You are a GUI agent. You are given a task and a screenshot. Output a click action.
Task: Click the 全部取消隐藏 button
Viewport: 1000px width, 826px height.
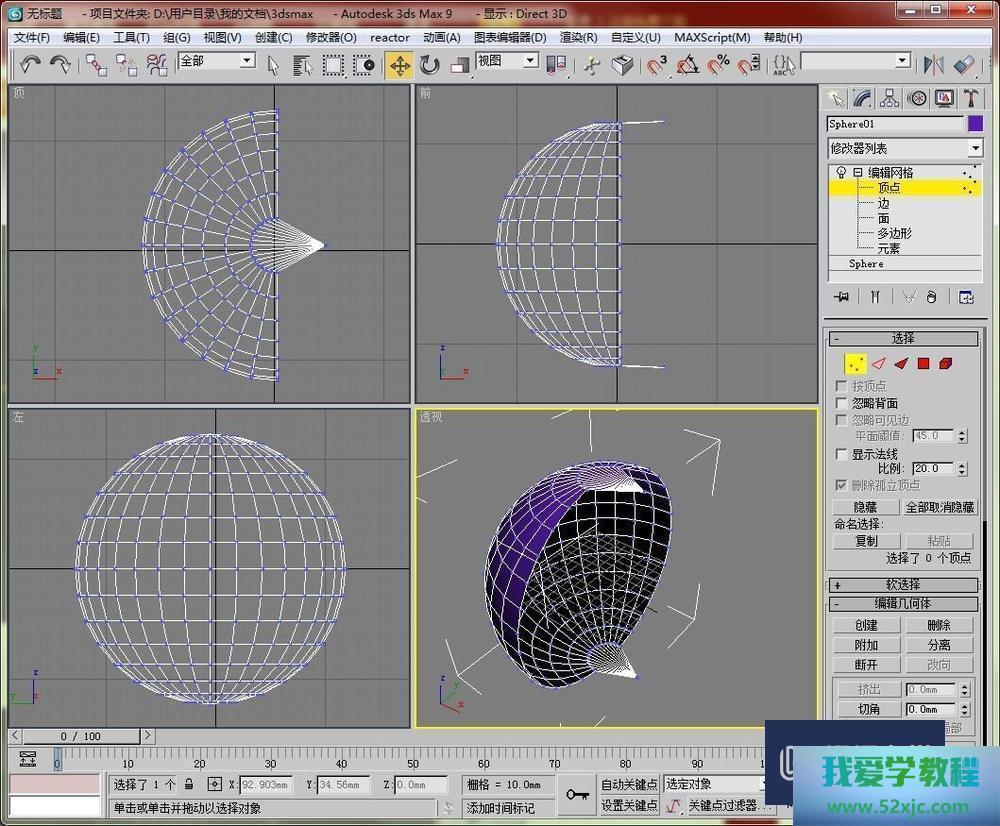[x=939, y=508]
